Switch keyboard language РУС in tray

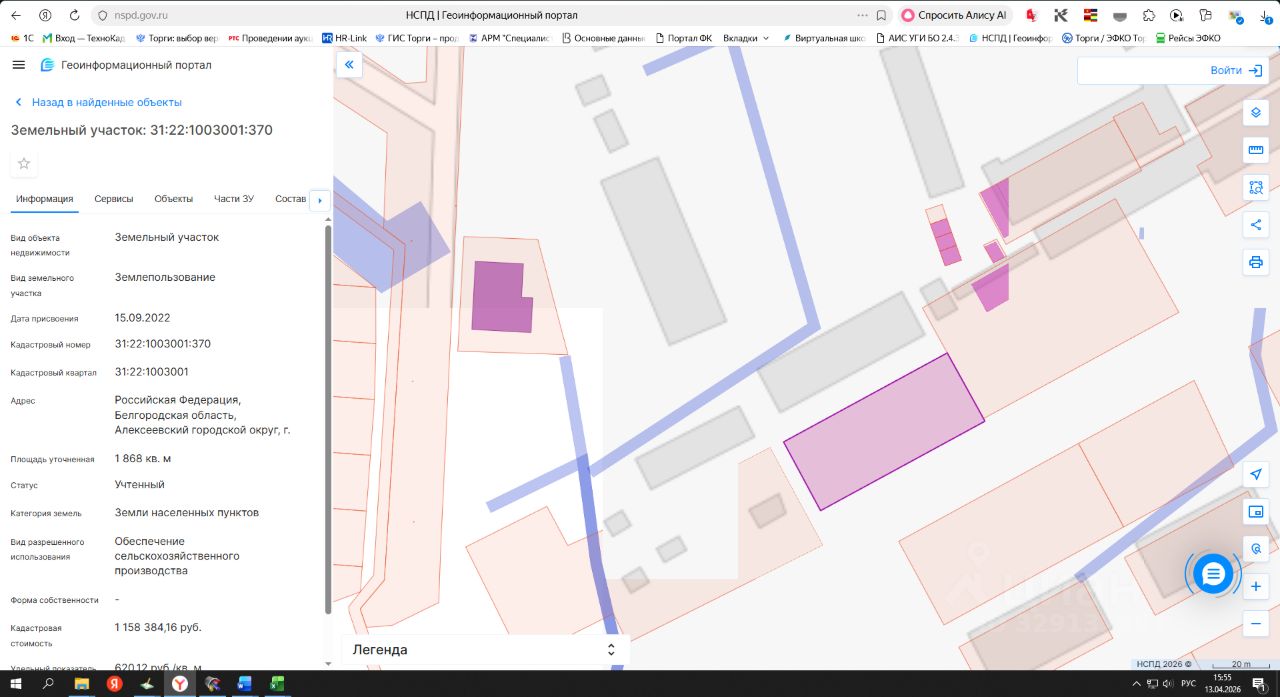coord(1188,684)
